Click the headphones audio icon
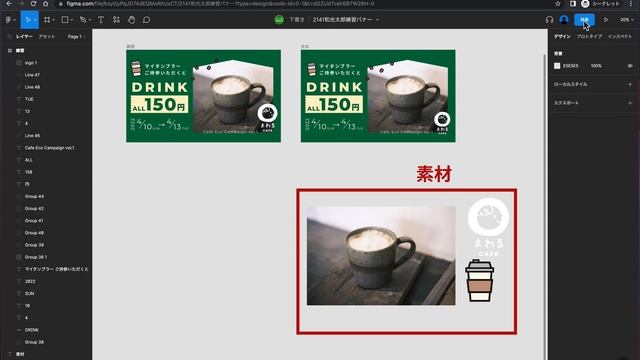The image size is (640, 360). [549, 20]
